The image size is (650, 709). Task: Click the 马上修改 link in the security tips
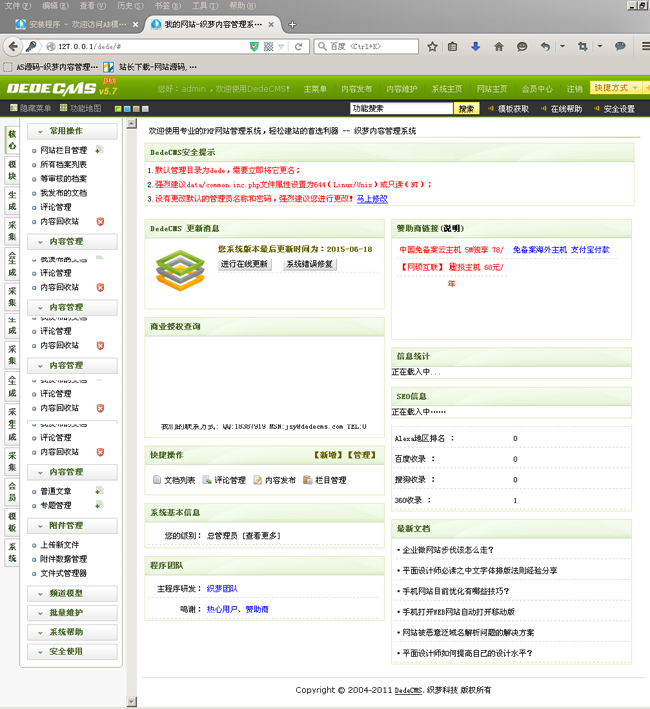click(x=371, y=199)
